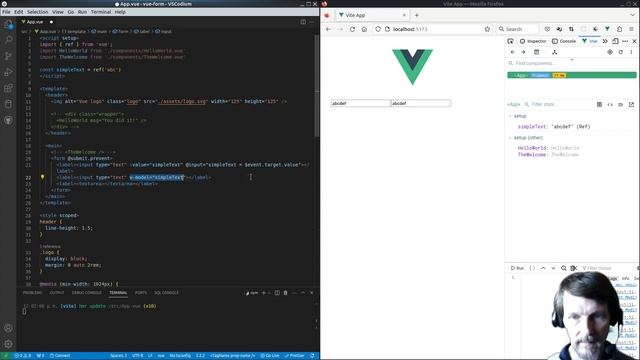Maximize terminal panel with chevron
This screenshot has height=360, width=640.
(303, 293)
